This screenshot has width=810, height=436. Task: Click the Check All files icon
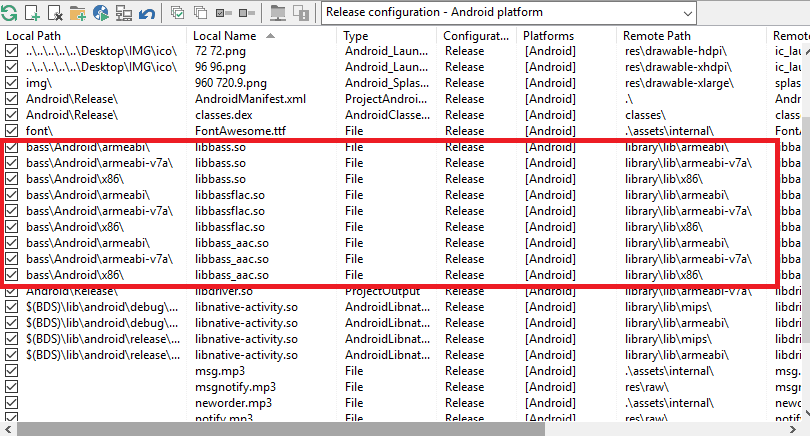[177, 12]
